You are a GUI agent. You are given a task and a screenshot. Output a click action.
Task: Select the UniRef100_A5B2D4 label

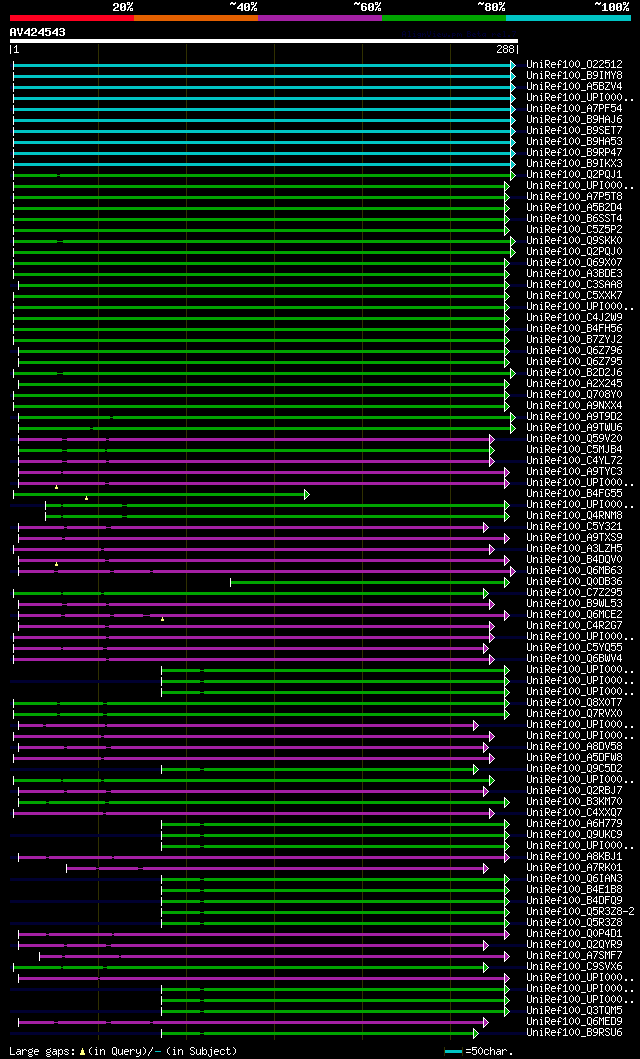coord(575,207)
